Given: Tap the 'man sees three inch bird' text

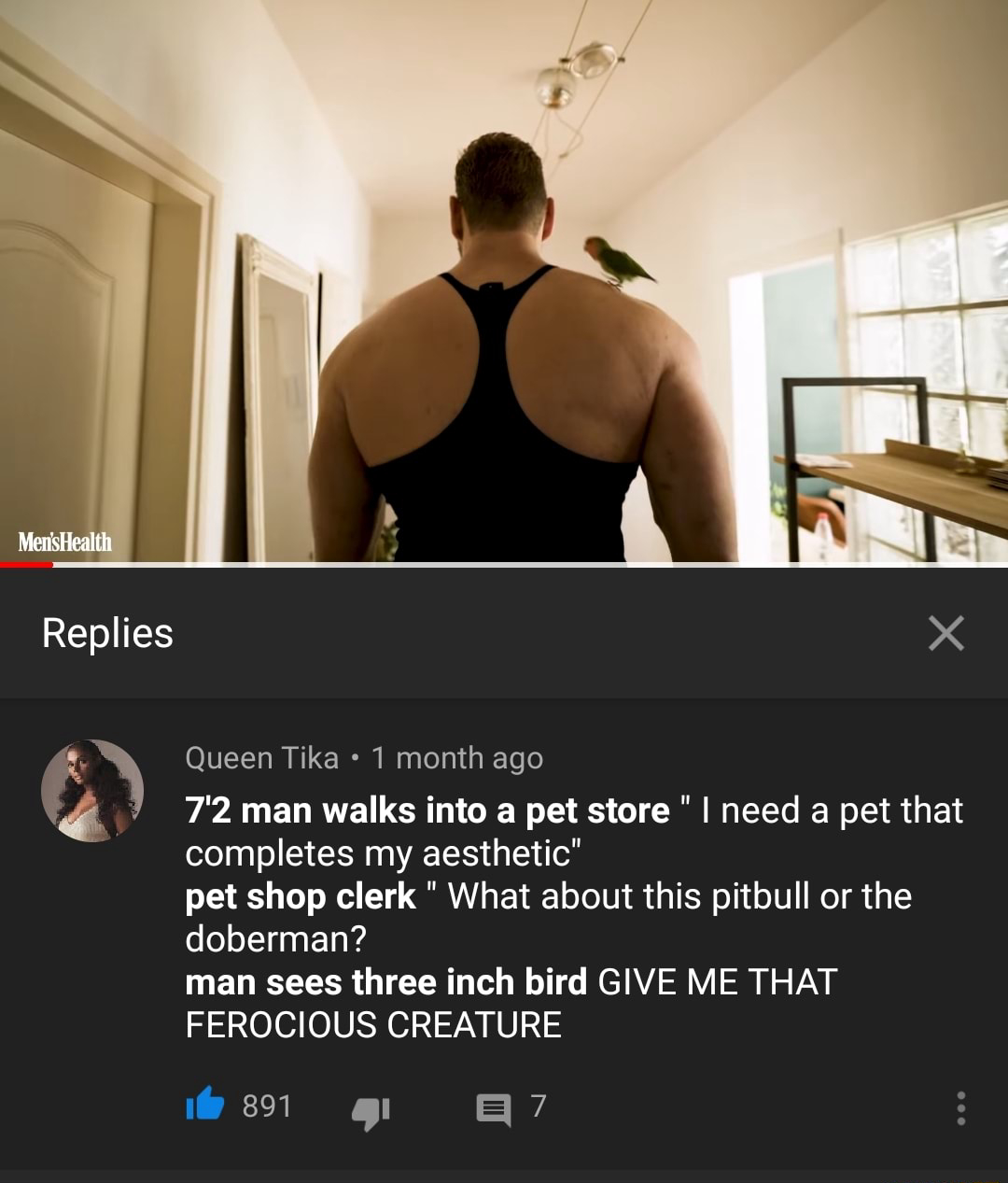Looking at the screenshot, I should pyautogui.click(x=386, y=982).
